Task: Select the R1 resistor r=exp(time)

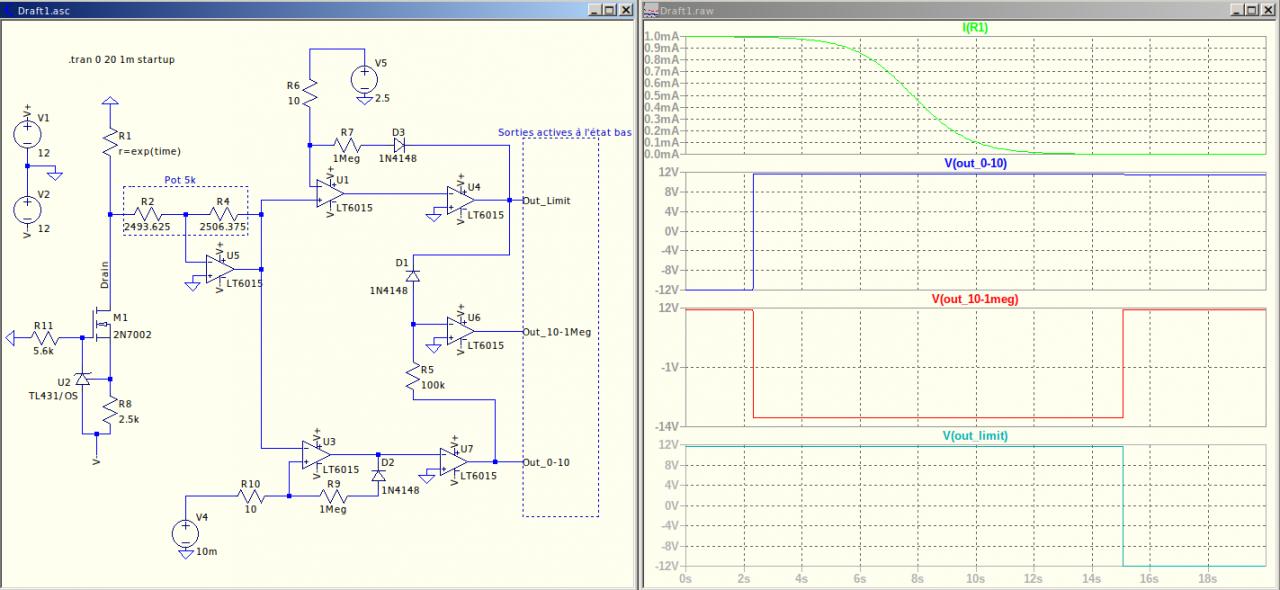Action: [109, 143]
